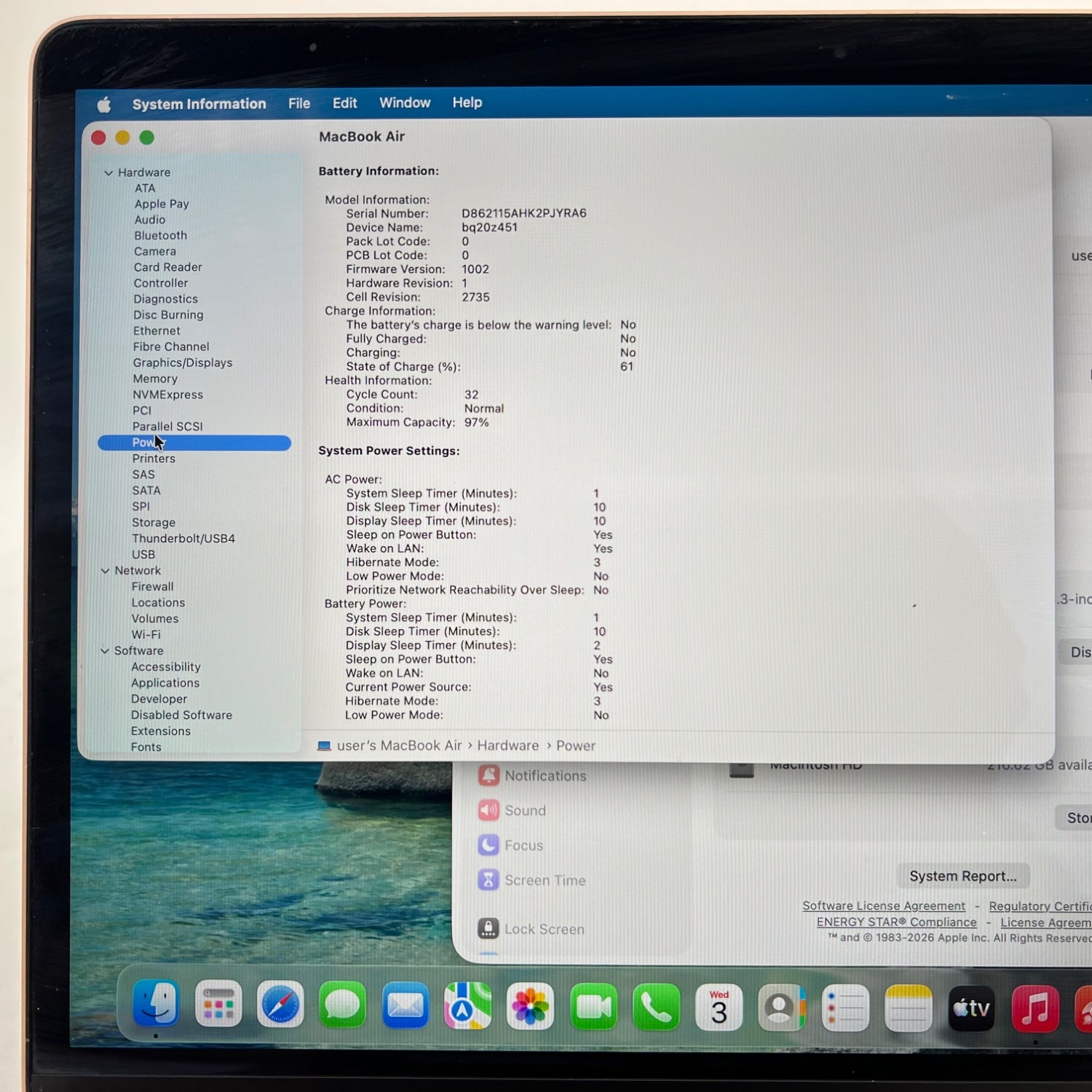Open Calendar icon showing Wed 3
Viewport: 1092px width, 1092px height.
(x=719, y=1008)
